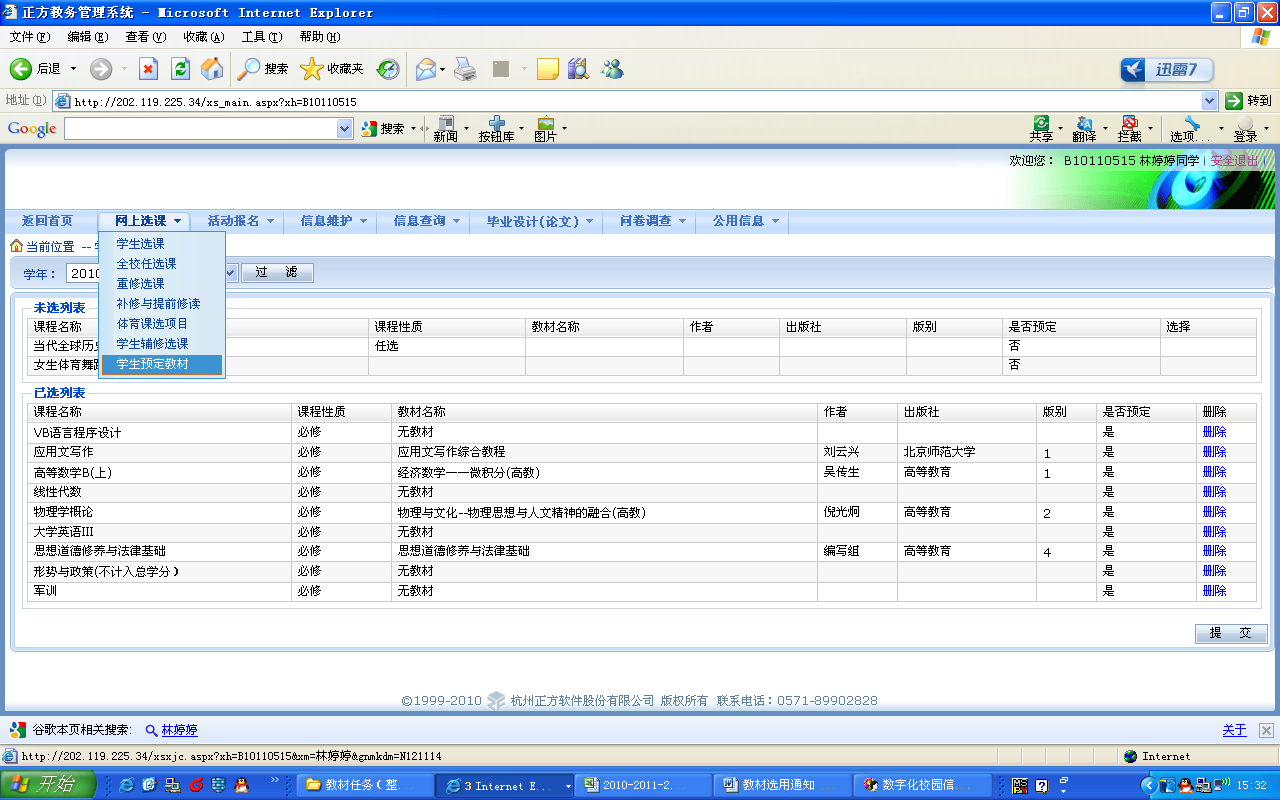Click the Print icon in the toolbar

pyautogui.click(x=465, y=69)
